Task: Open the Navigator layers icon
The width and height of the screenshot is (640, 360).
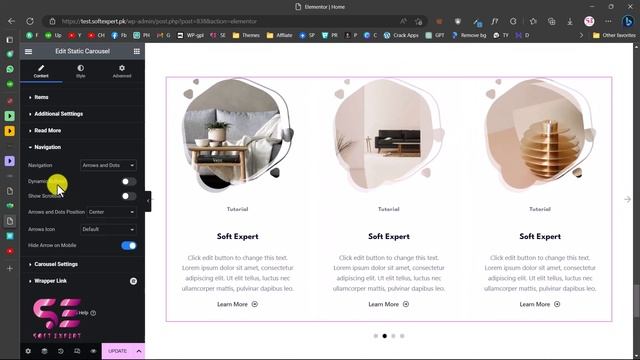Action: tap(44, 351)
